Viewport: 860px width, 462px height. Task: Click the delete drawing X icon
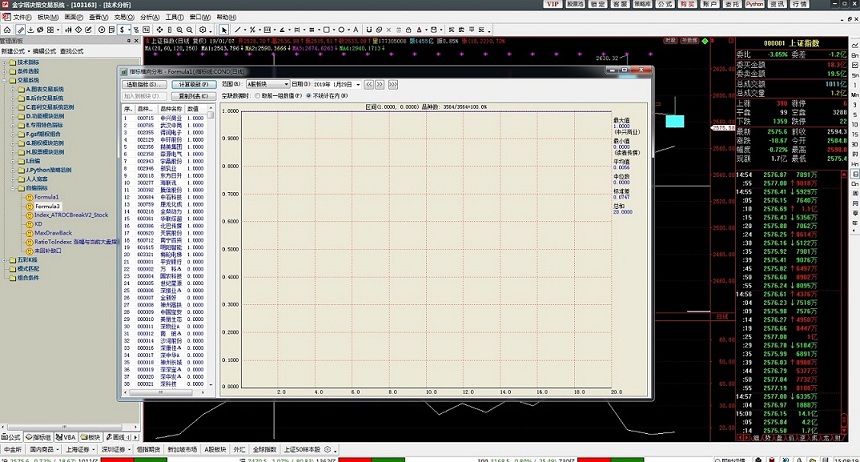[x=389, y=29]
